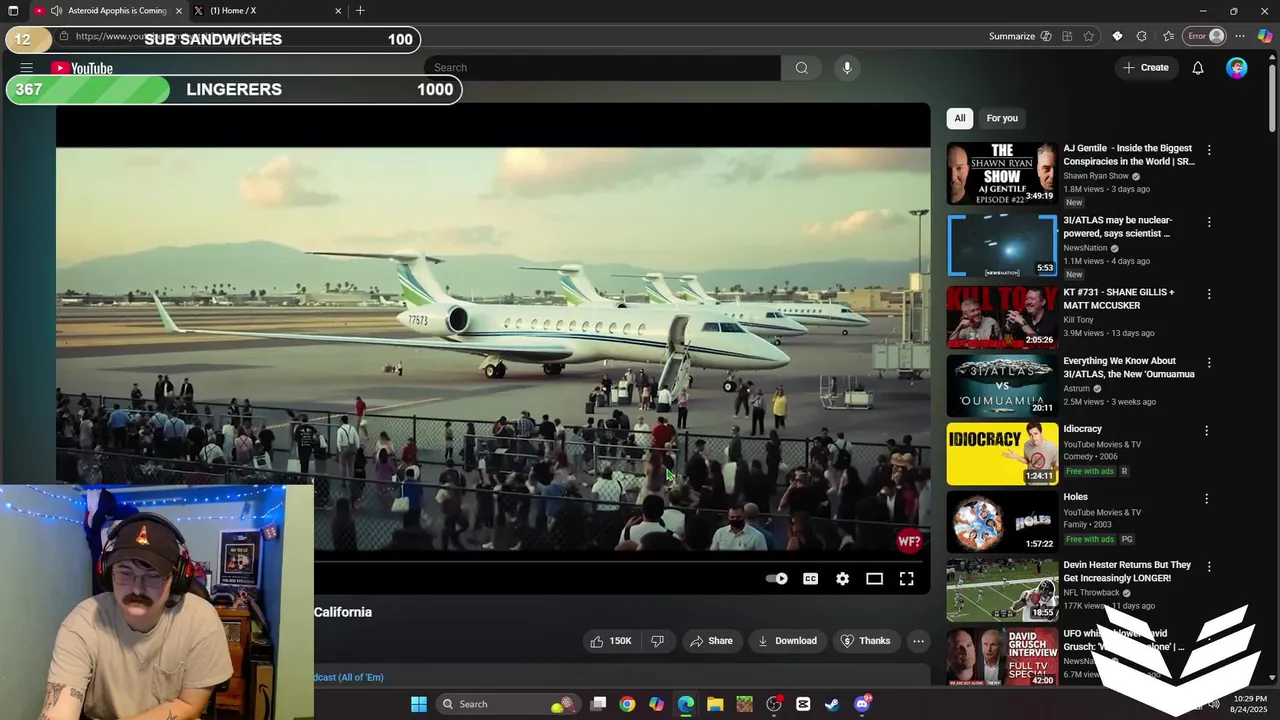Open Discord from the taskbar
Viewport: 1280px width, 720px height.
[x=862, y=704]
